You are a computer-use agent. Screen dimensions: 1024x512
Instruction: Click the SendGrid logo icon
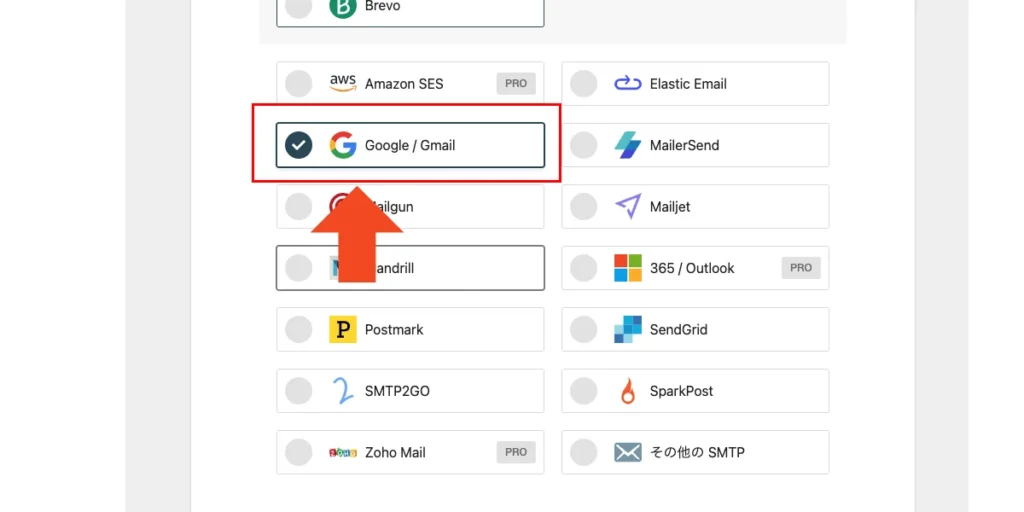[x=627, y=329]
